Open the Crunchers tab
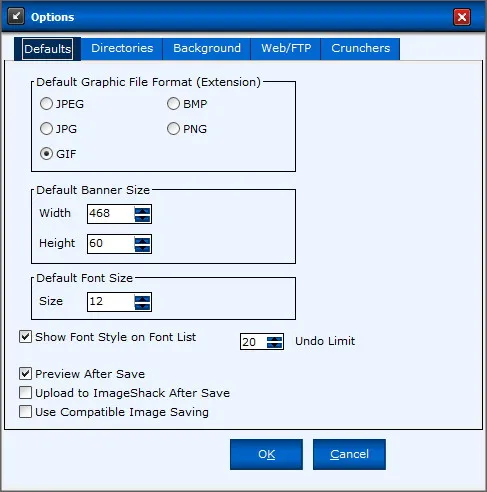Image resolution: width=487 pixels, height=492 pixels. click(x=360, y=49)
